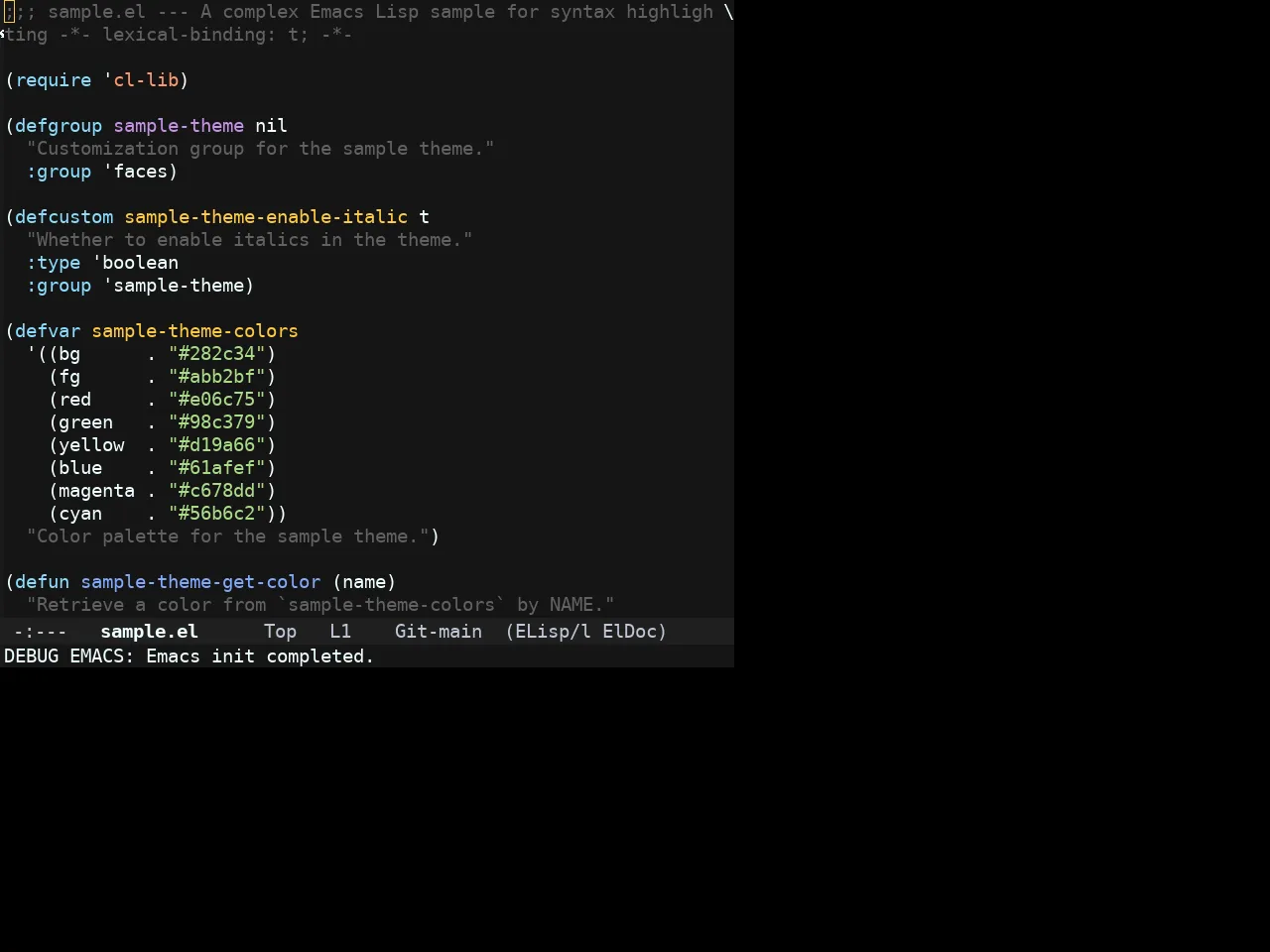Click the docstring beginning "Retrieve a color from"
The image size is (1270, 952).
click(320, 605)
